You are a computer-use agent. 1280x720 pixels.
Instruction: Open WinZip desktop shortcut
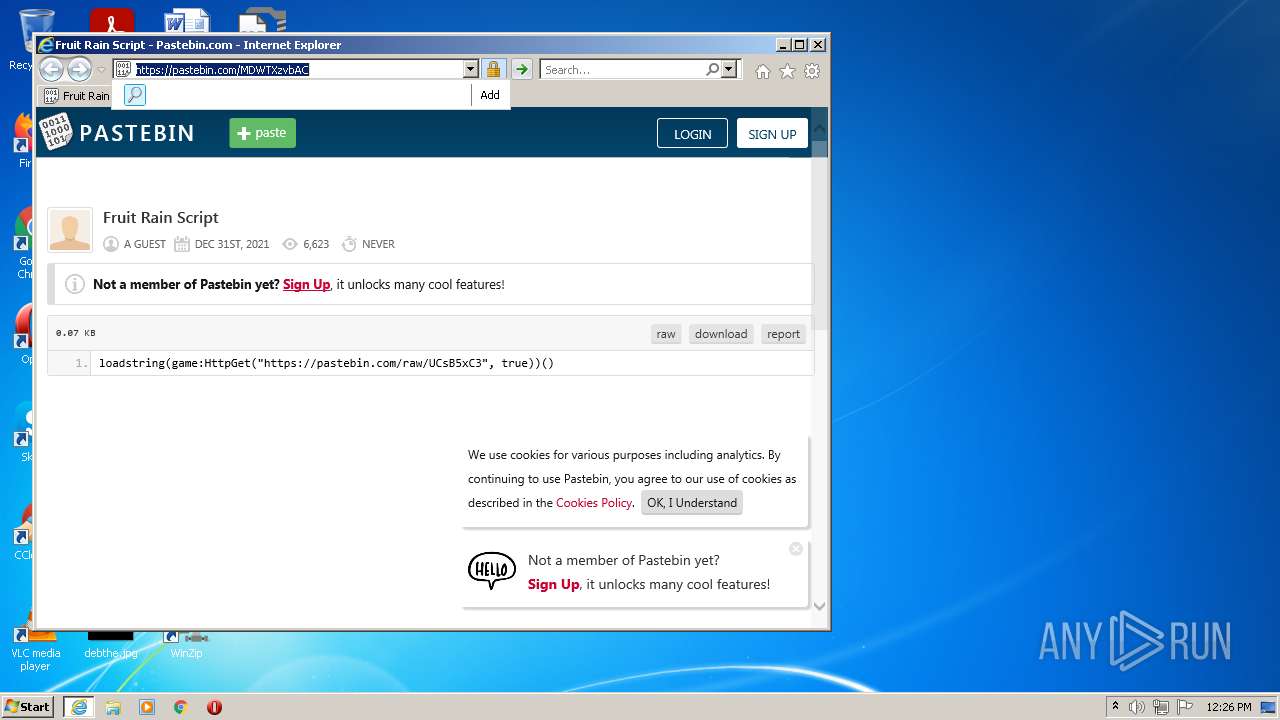point(186,645)
